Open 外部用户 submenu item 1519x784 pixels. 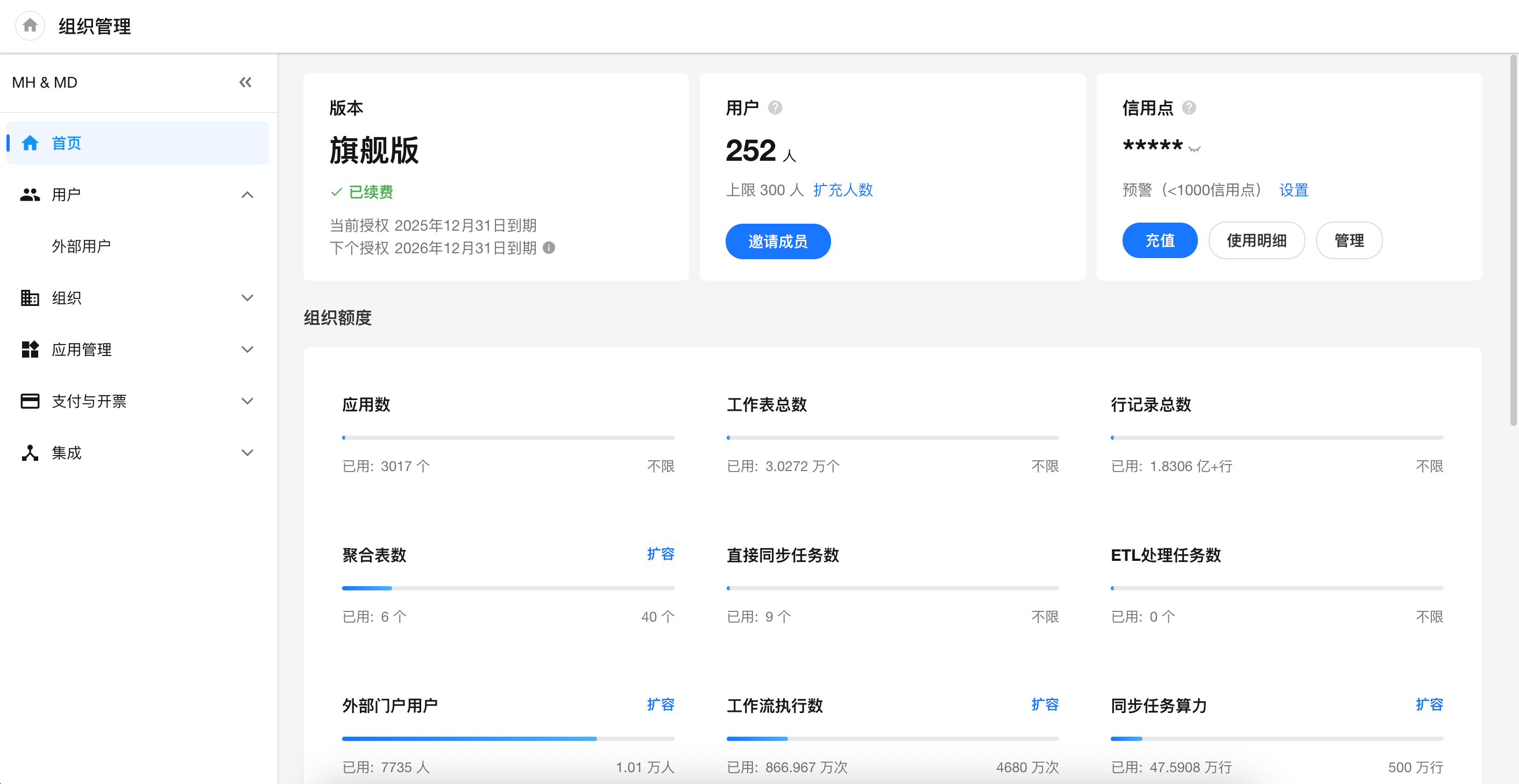(x=81, y=246)
